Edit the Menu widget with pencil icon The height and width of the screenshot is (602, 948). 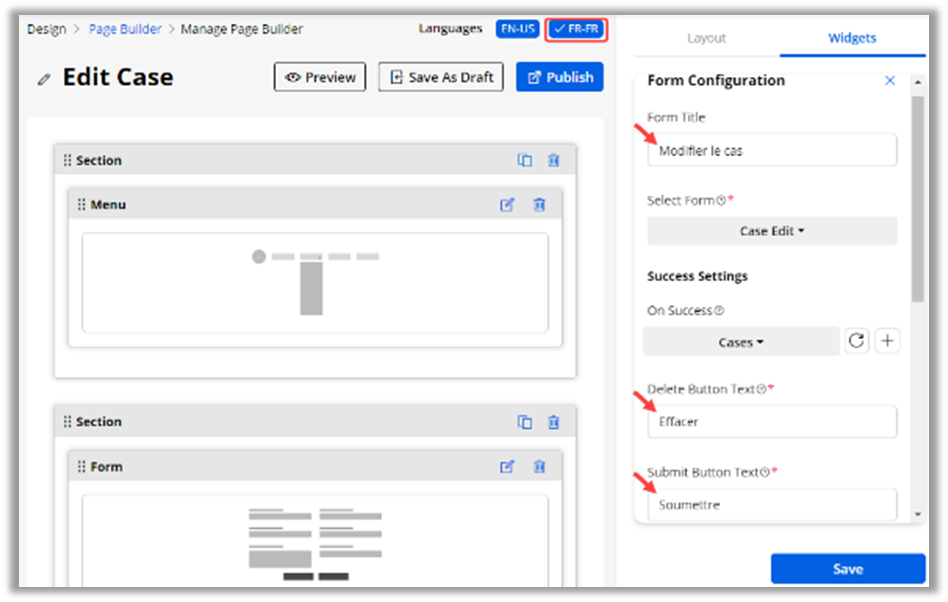507,205
